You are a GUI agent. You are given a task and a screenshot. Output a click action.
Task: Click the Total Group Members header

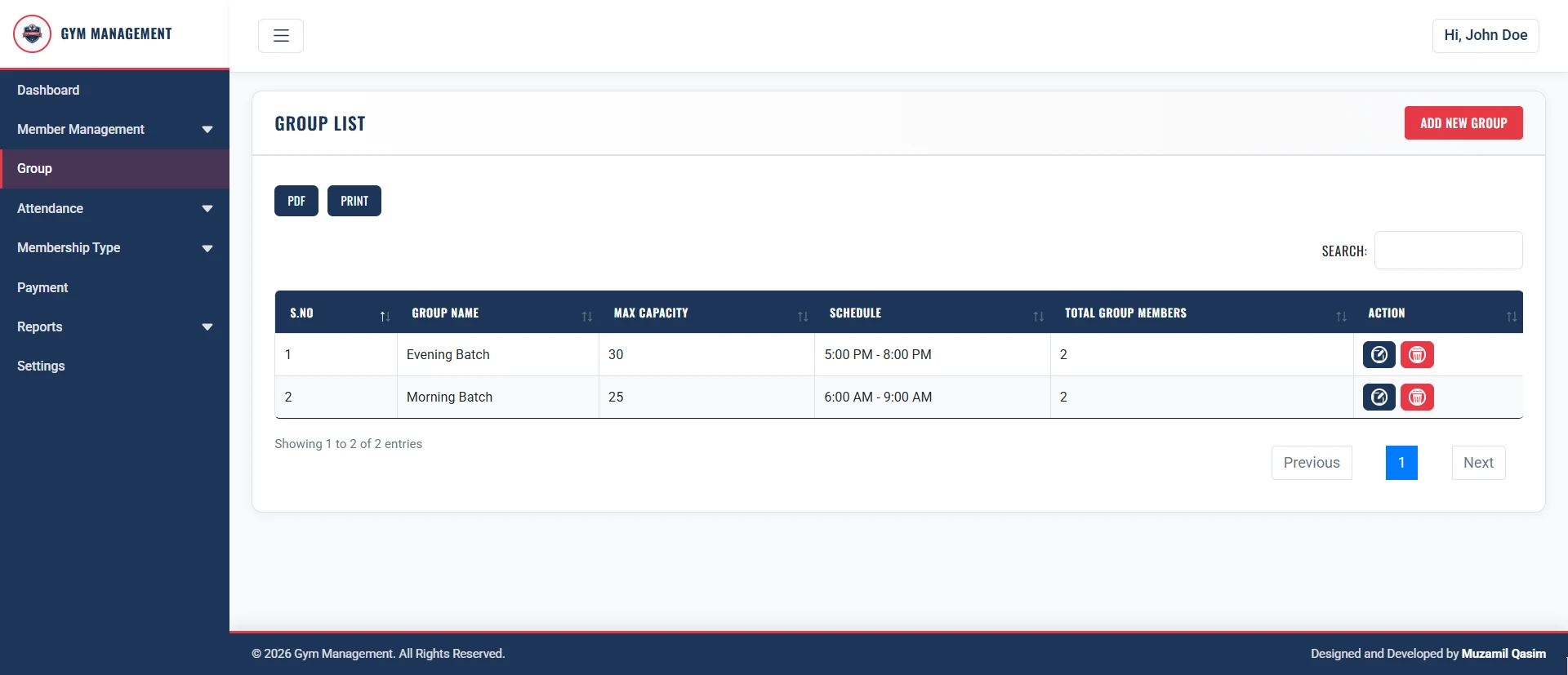click(x=1202, y=313)
